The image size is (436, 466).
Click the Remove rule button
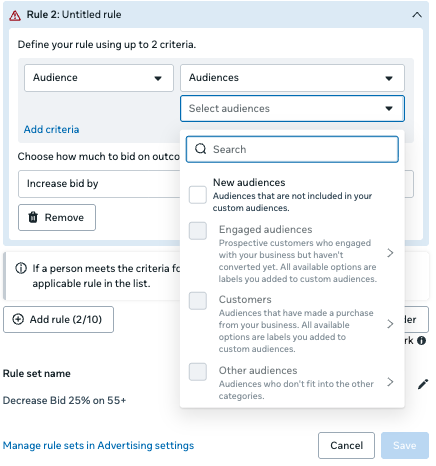(x=57, y=218)
